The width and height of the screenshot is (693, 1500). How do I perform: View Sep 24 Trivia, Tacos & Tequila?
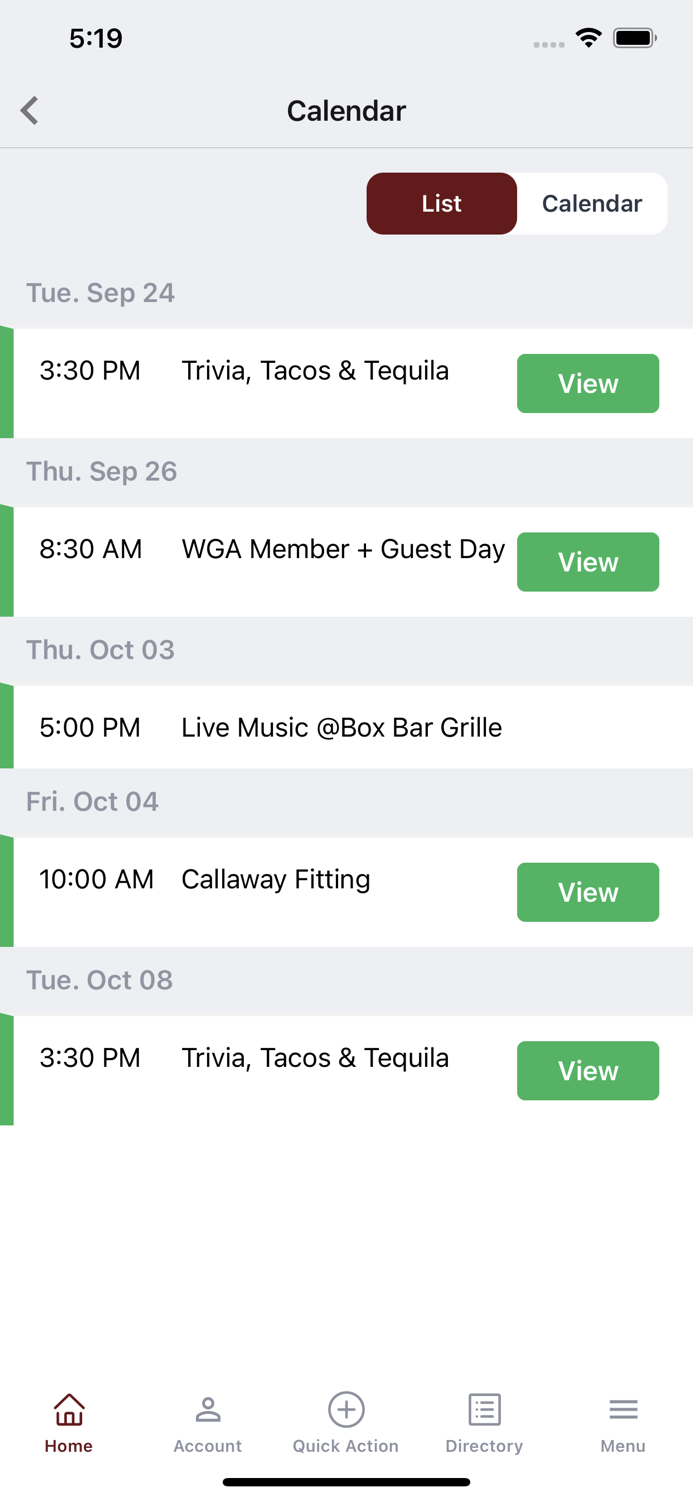(x=588, y=383)
